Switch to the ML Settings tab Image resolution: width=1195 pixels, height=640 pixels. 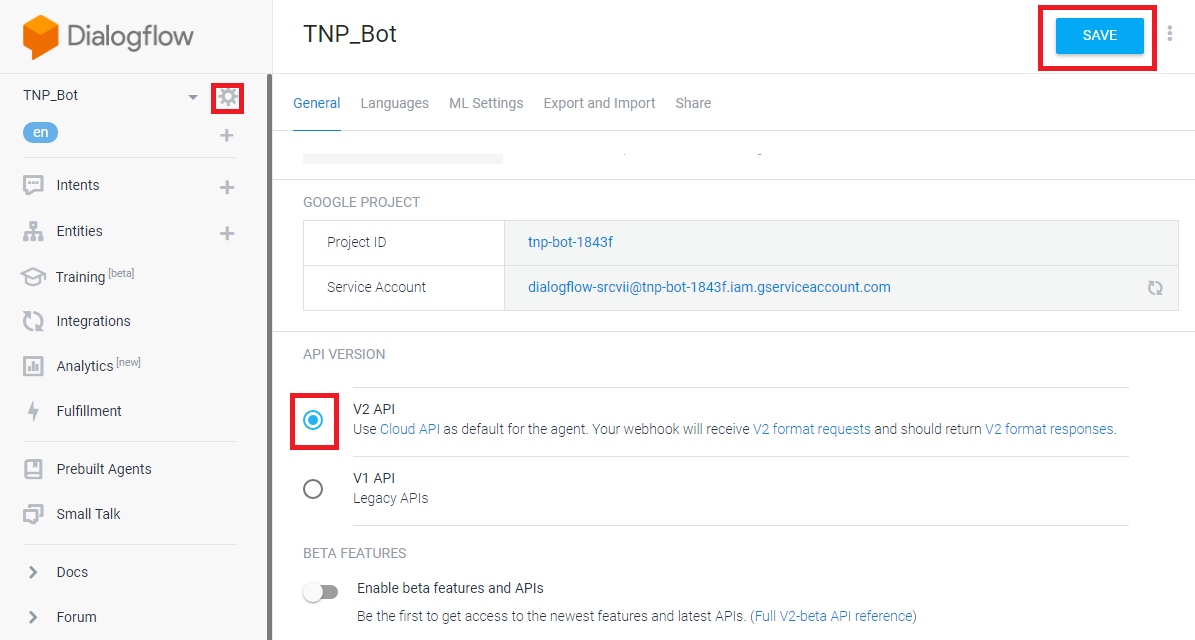(486, 103)
